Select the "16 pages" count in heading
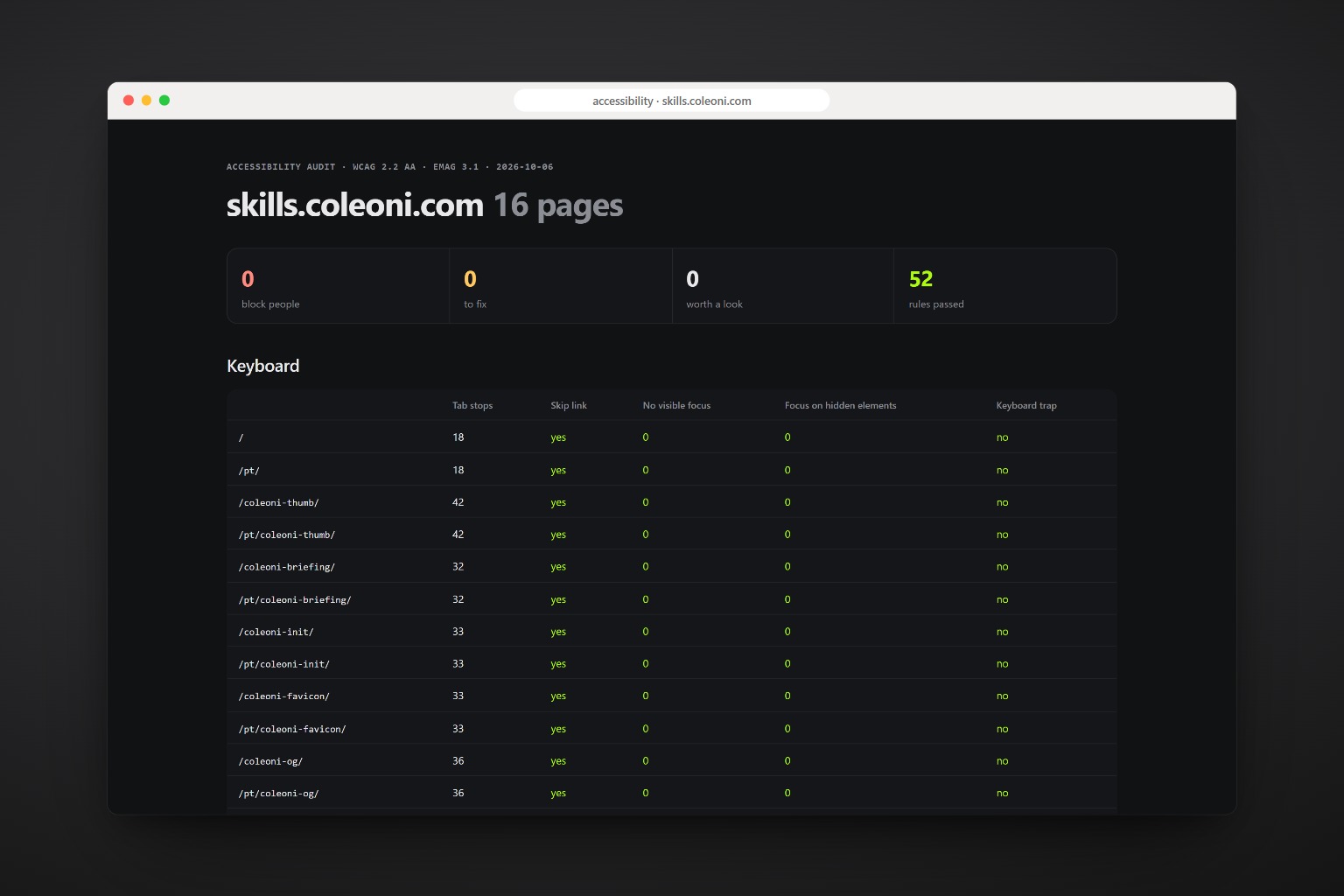1344x896 pixels. point(558,206)
